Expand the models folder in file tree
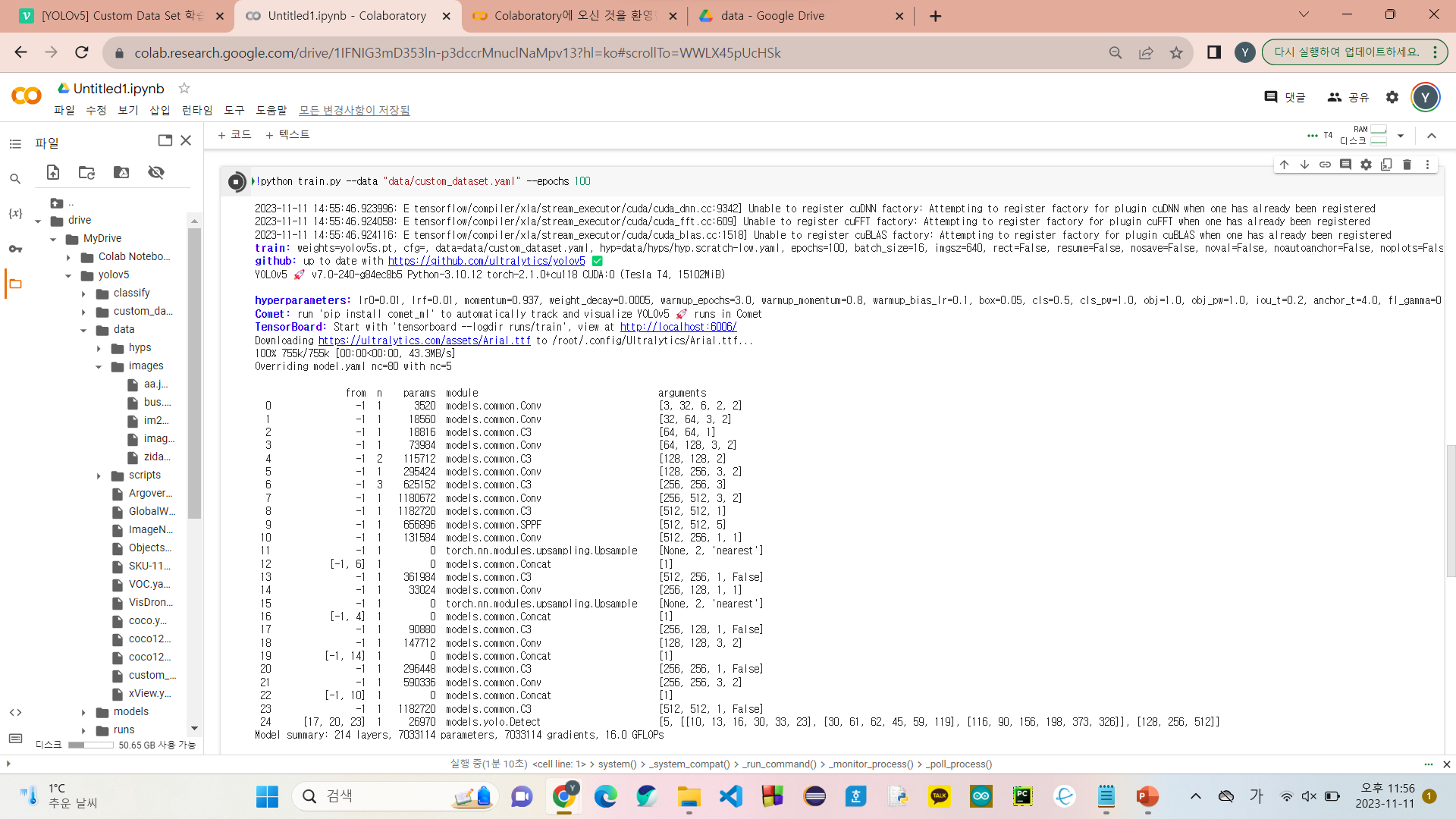This screenshot has width=1456, height=819. [83, 712]
